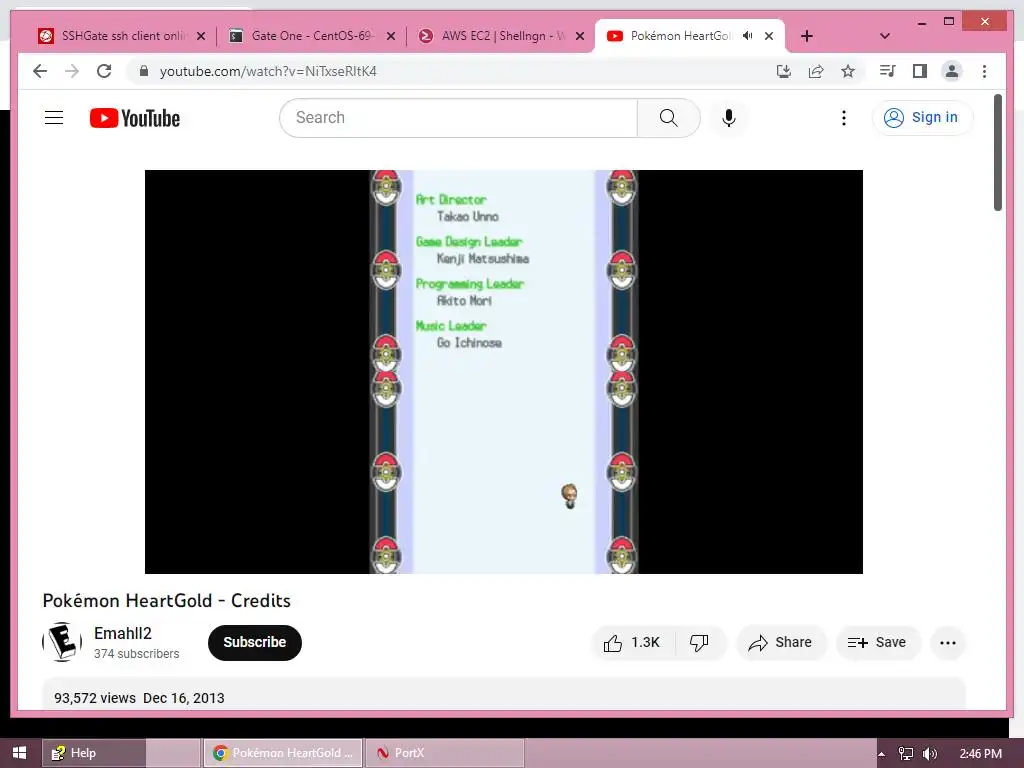Open network status tray icon
This screenshot has height=768, width=1024.
(906, 754)
